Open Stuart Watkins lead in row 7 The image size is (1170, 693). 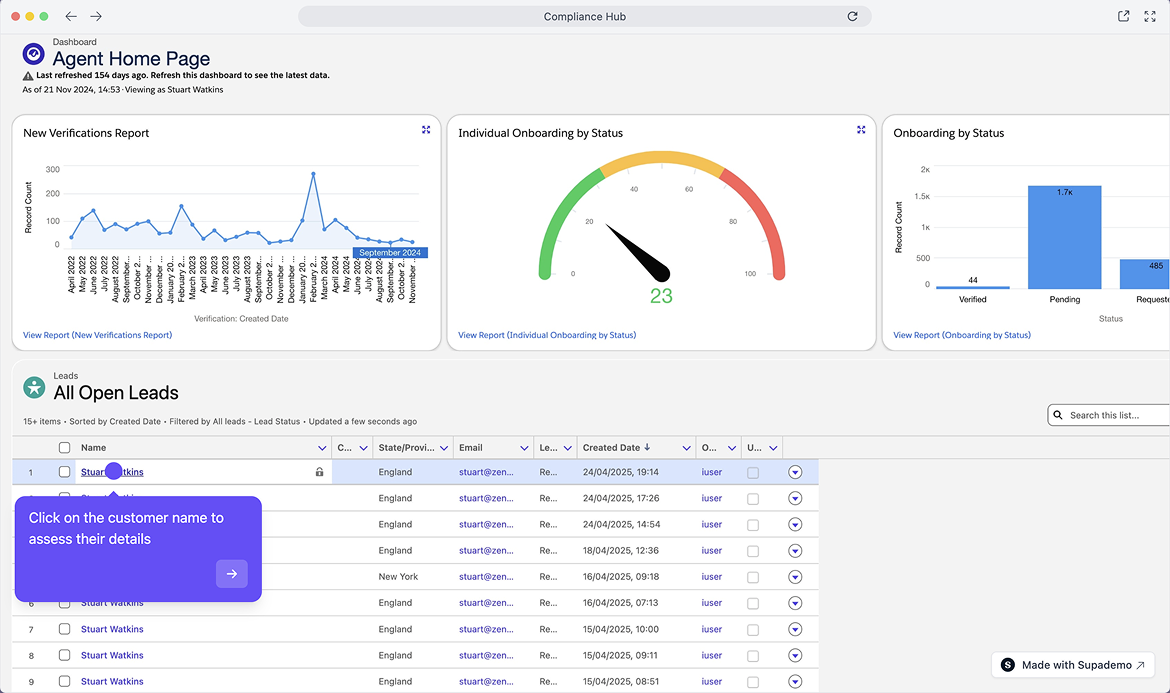[x=112, y=629]
